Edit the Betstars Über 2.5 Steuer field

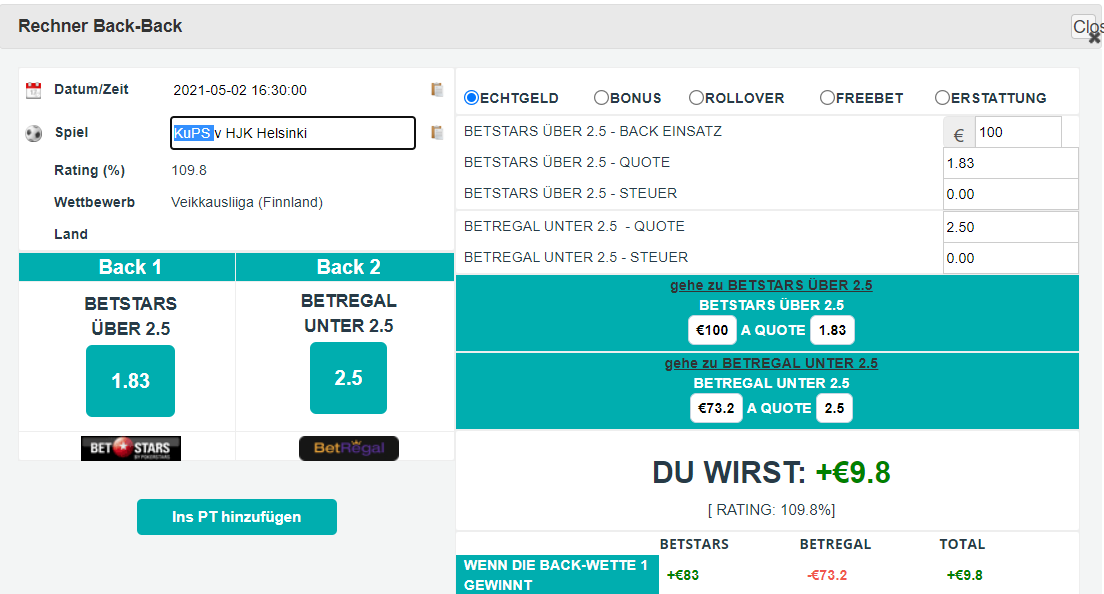pos(1010,194)
